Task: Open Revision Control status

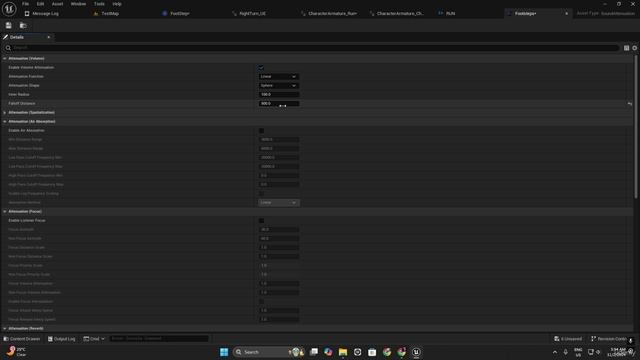Action: pyautogui.click(x=609, y=339)
